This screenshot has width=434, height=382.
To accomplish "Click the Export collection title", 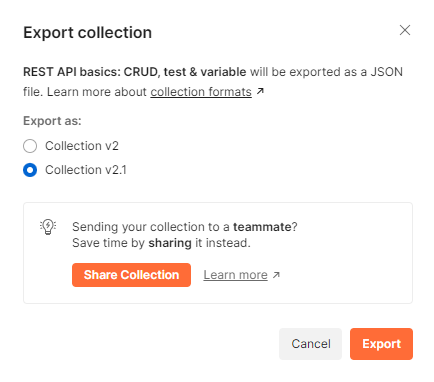I will click(x=88, y=33).
